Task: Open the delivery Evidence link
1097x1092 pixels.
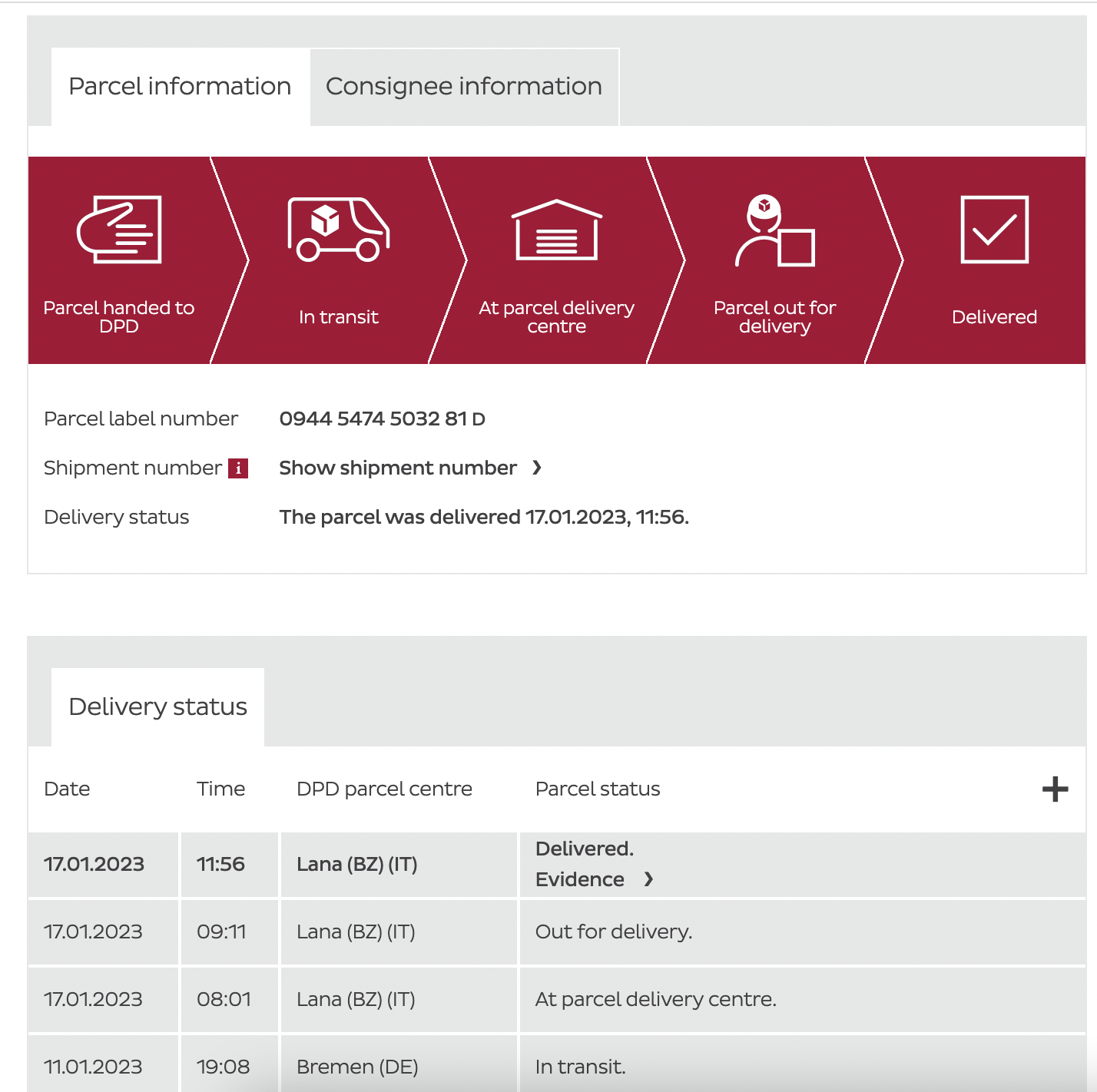Action: [580, 879]
